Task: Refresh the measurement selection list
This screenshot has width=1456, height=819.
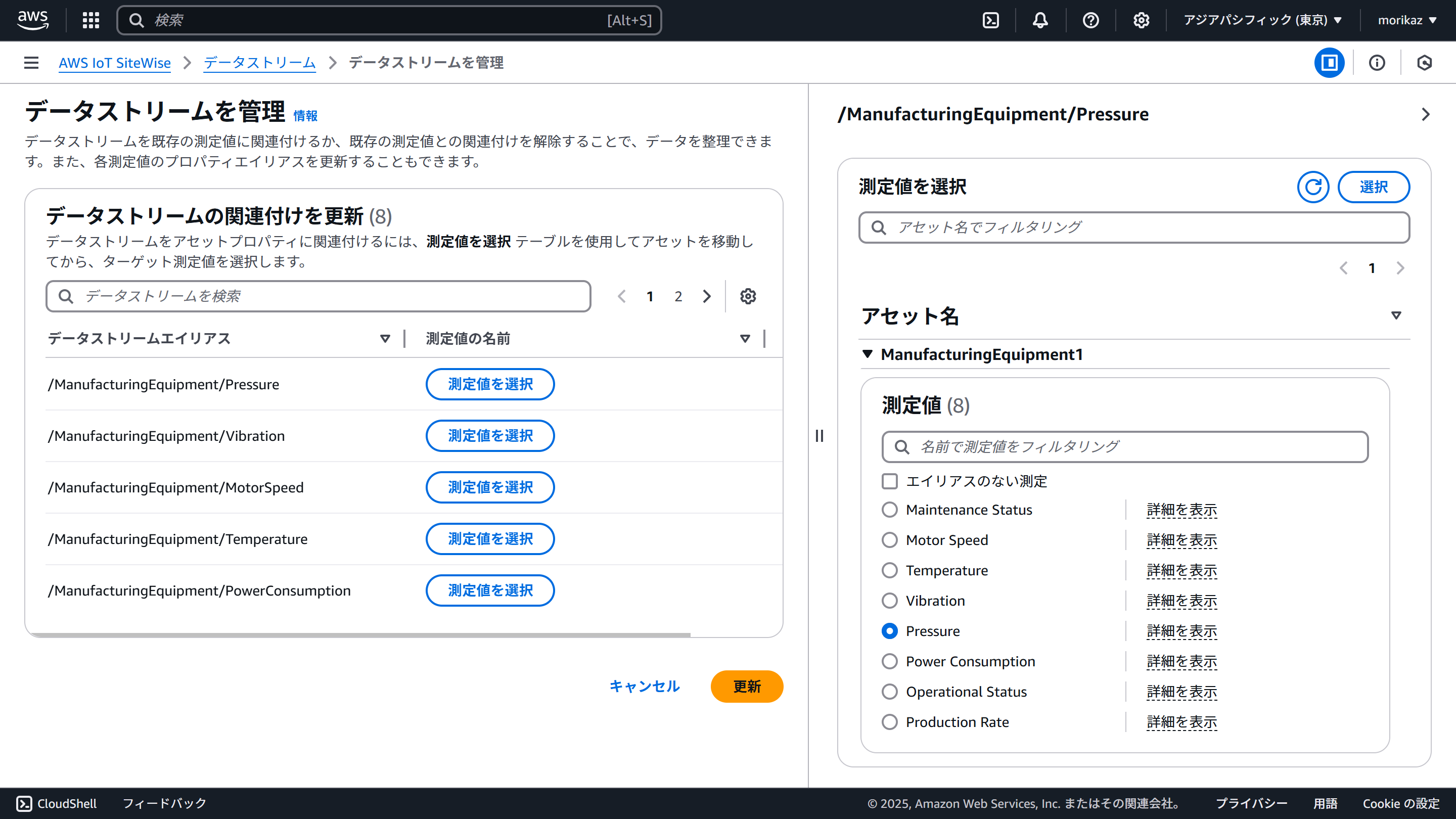Action: pyautogui.click(x=1313, y=187)
